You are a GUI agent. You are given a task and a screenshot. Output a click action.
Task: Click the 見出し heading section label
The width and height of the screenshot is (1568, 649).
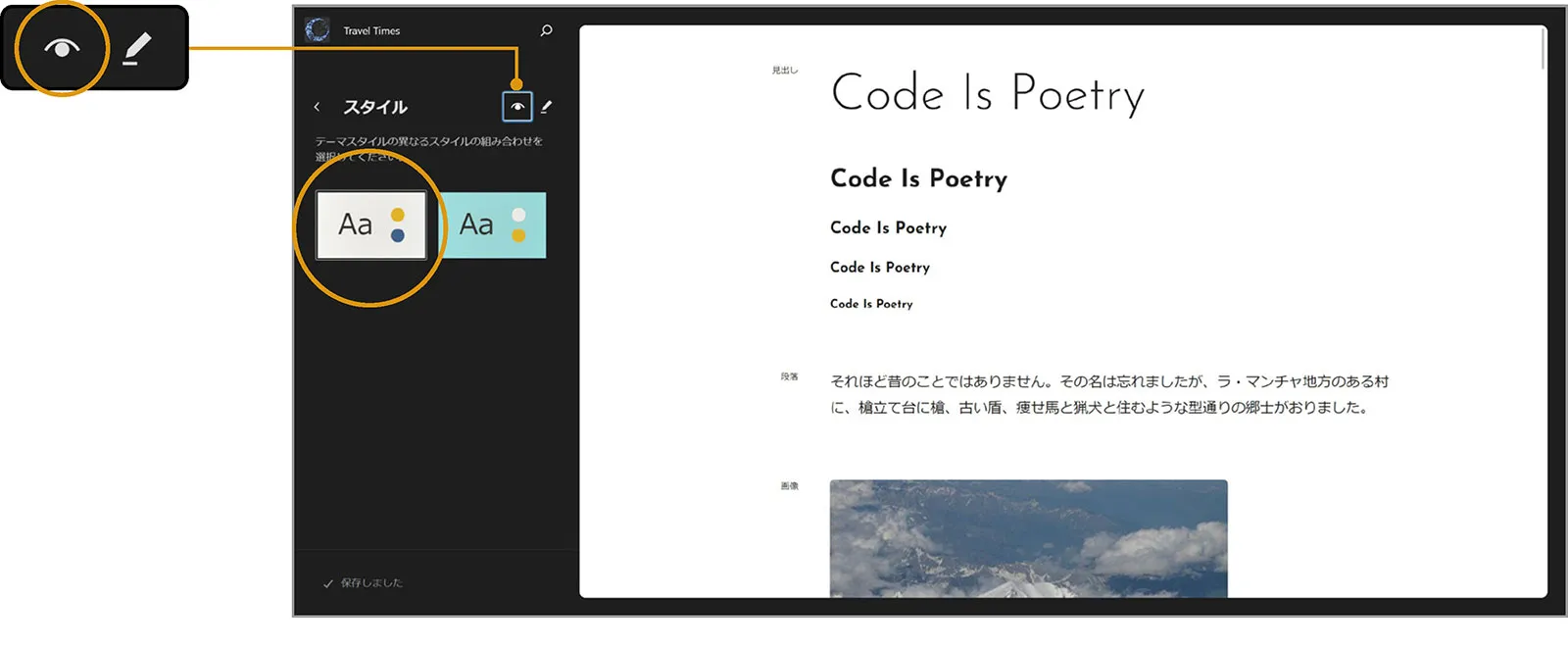tap(785, 71)
